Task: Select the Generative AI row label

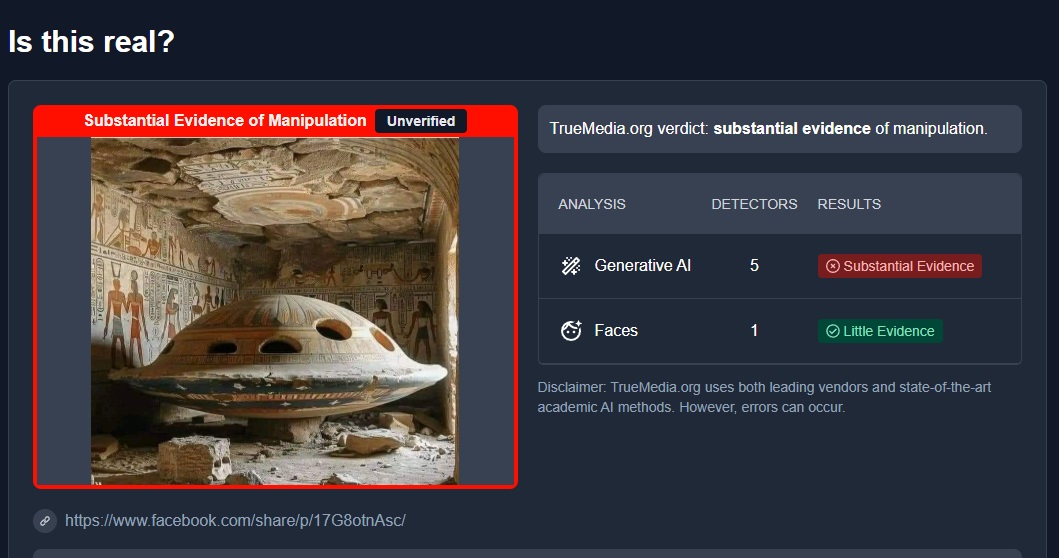Action: 642,266
